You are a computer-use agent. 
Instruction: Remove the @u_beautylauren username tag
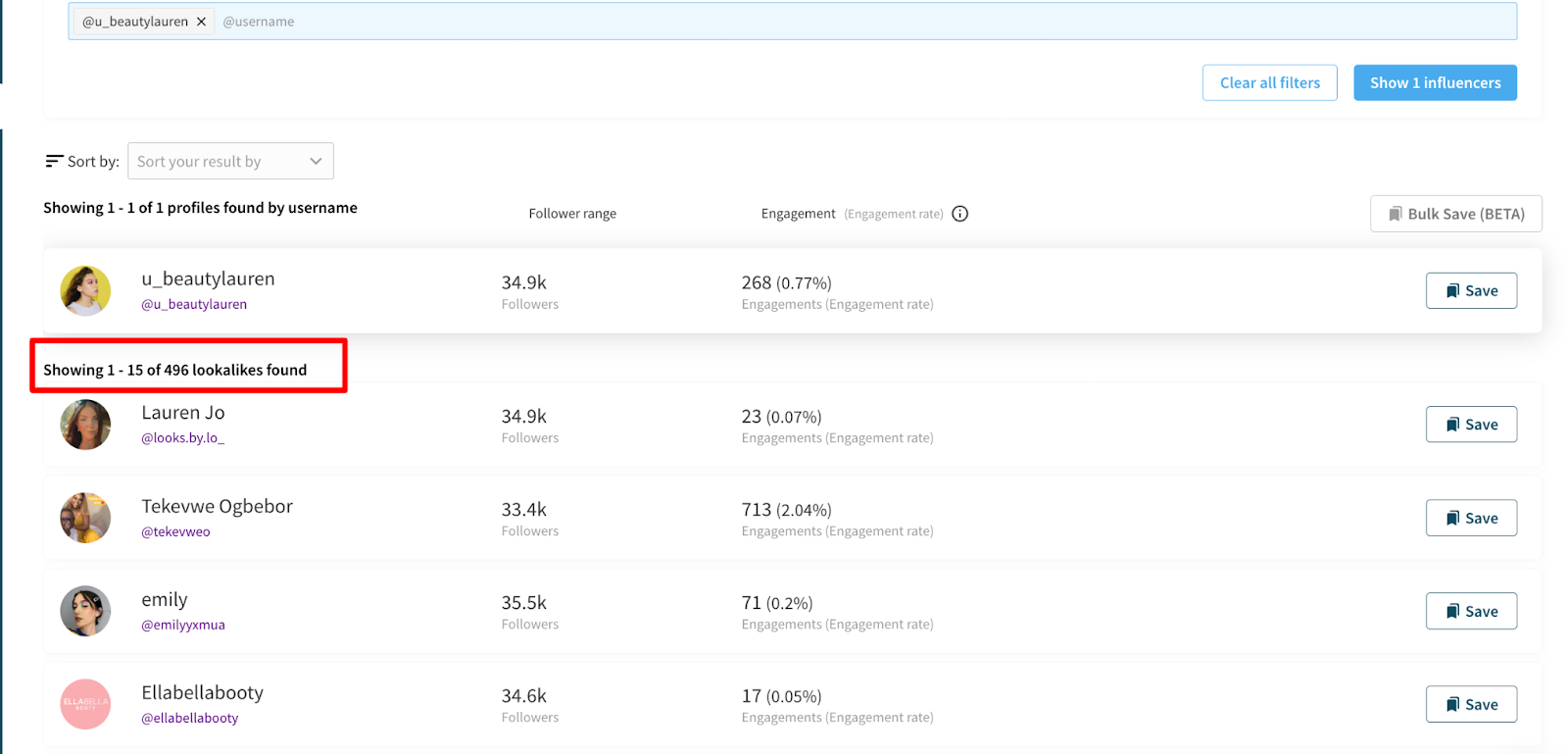201,22
